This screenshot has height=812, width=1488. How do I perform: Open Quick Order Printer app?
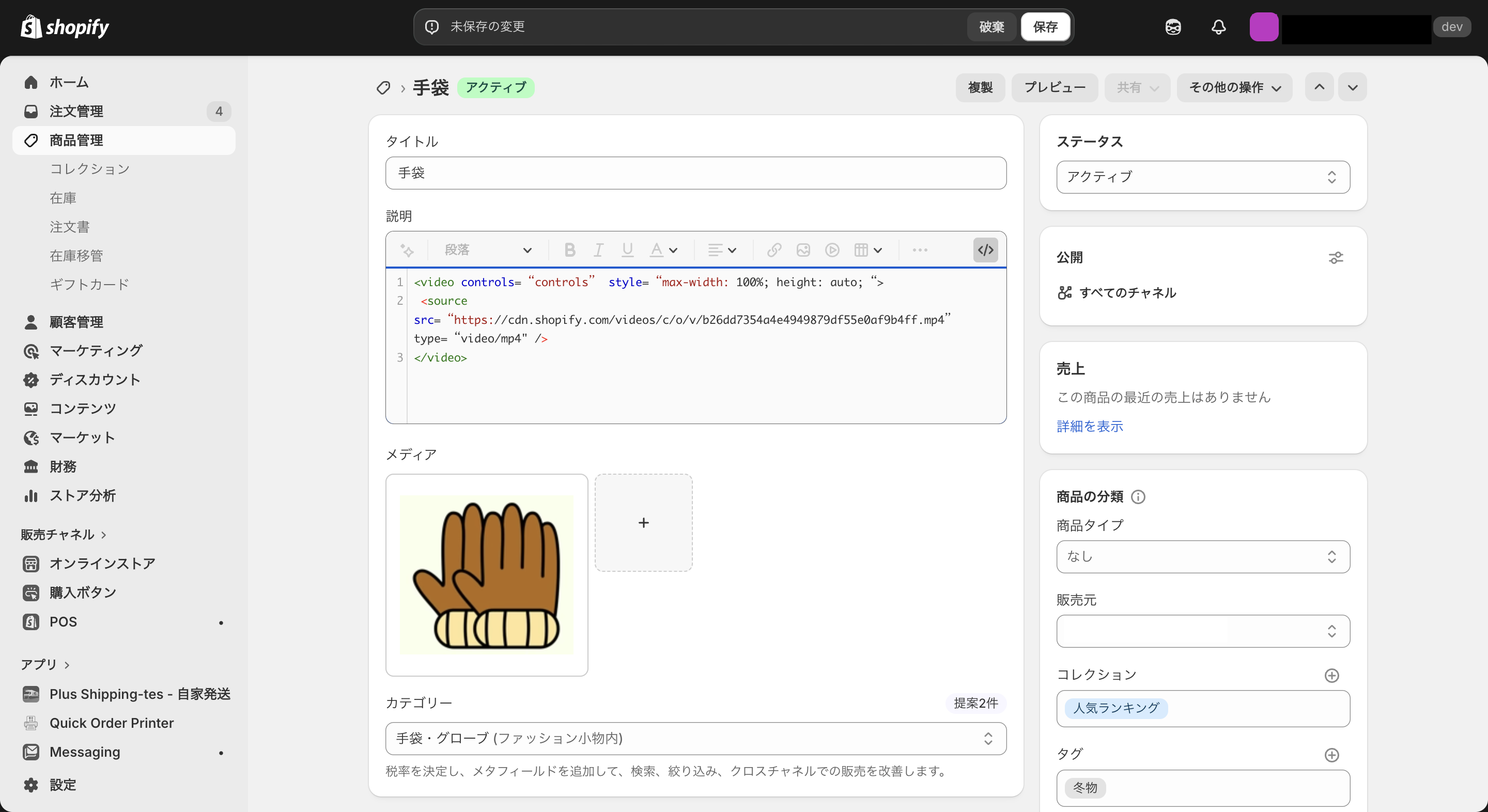pyautogui.click(x=123, y=723)
